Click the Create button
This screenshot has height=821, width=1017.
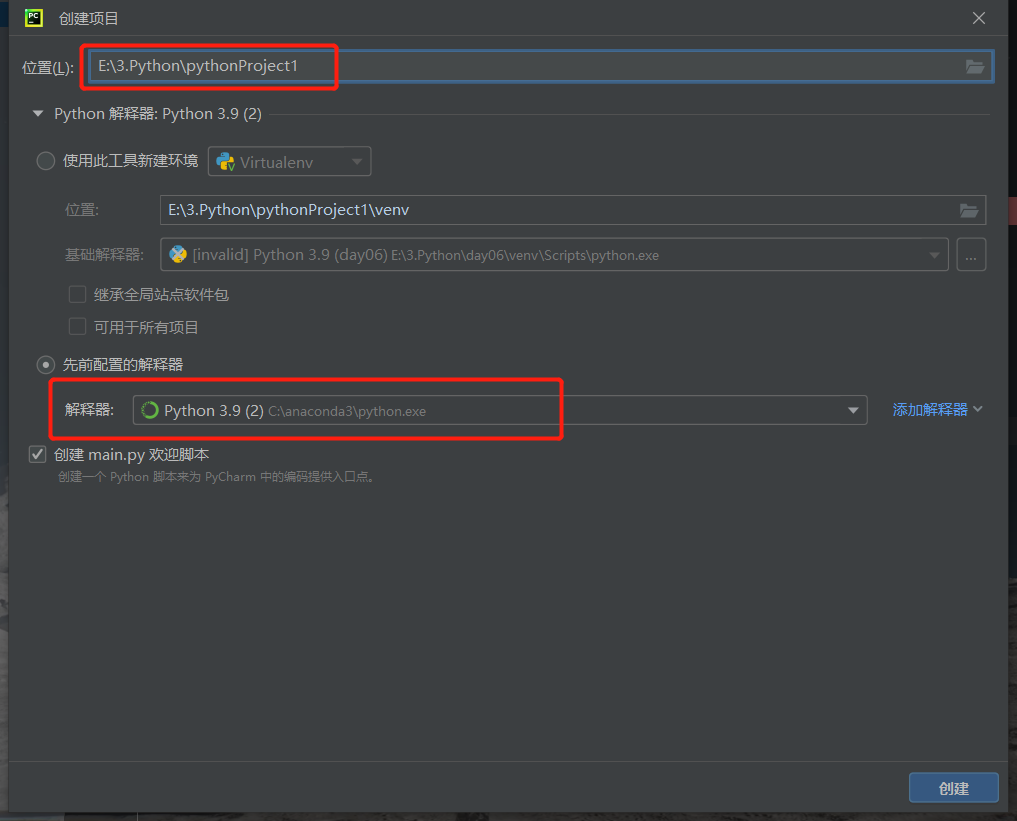(953, 788)
